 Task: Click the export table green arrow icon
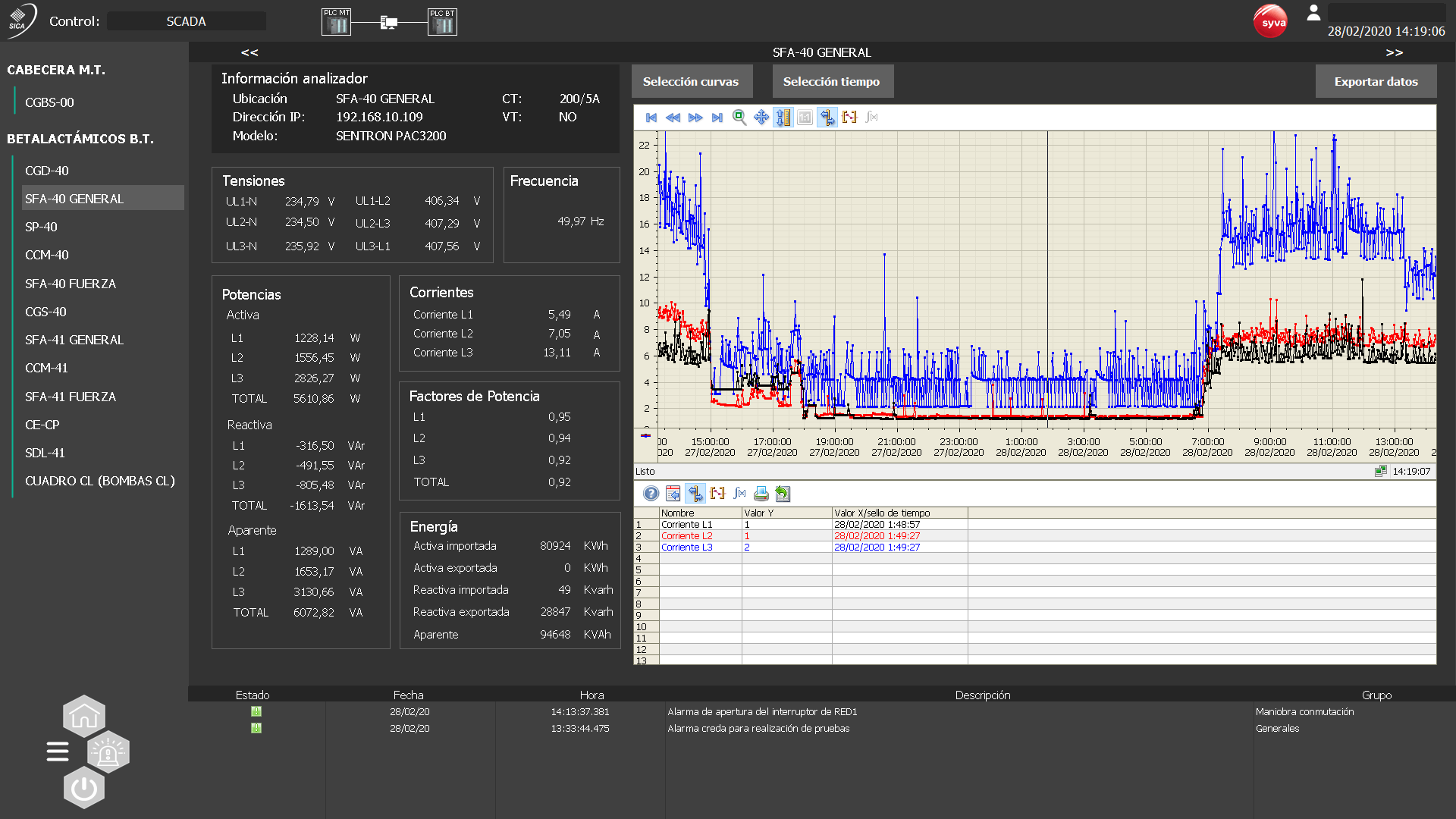(x=783, y=494)
